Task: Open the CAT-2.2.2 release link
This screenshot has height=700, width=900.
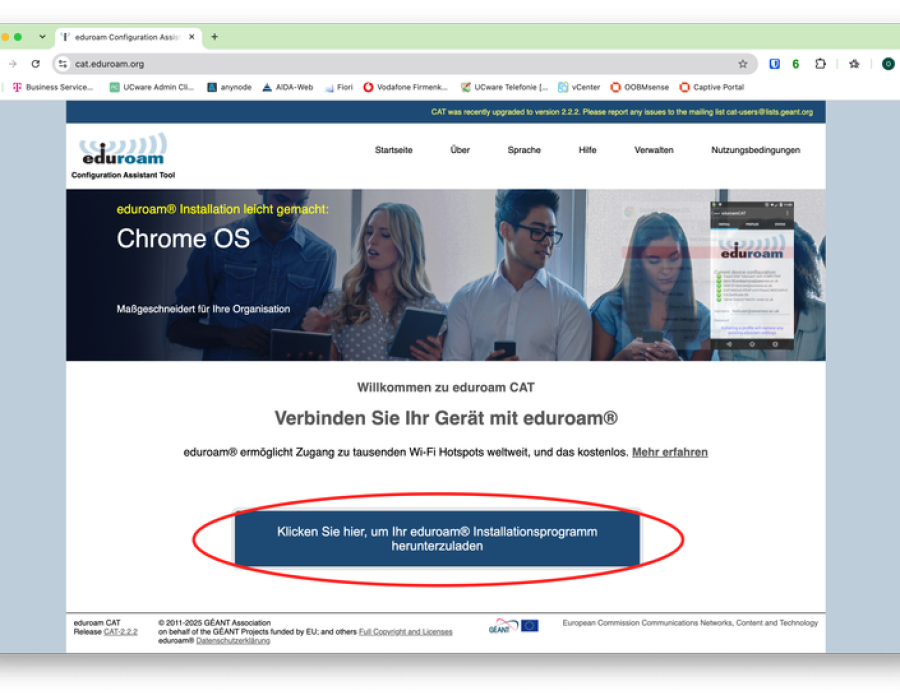Action: point(121,632)
